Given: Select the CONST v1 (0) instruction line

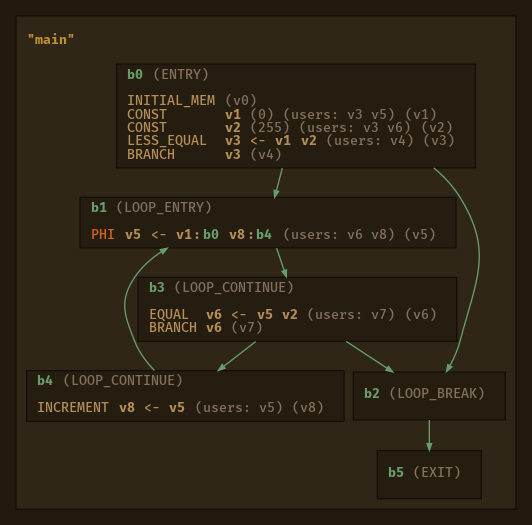Looking at the screenshot, I should pos(282,114).
